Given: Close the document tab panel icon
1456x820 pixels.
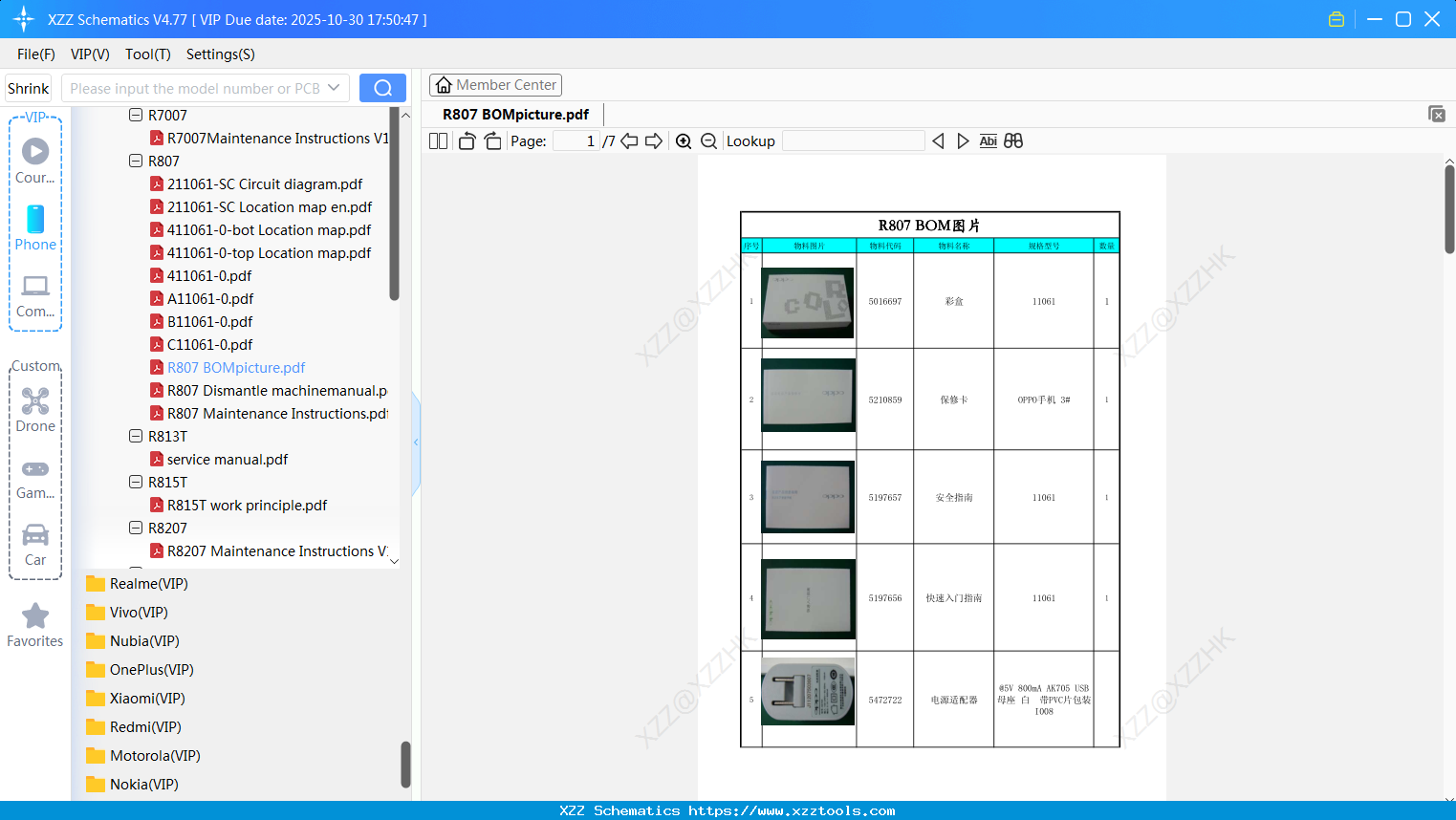Looking at the screenshot, I should click(1437, 114).
